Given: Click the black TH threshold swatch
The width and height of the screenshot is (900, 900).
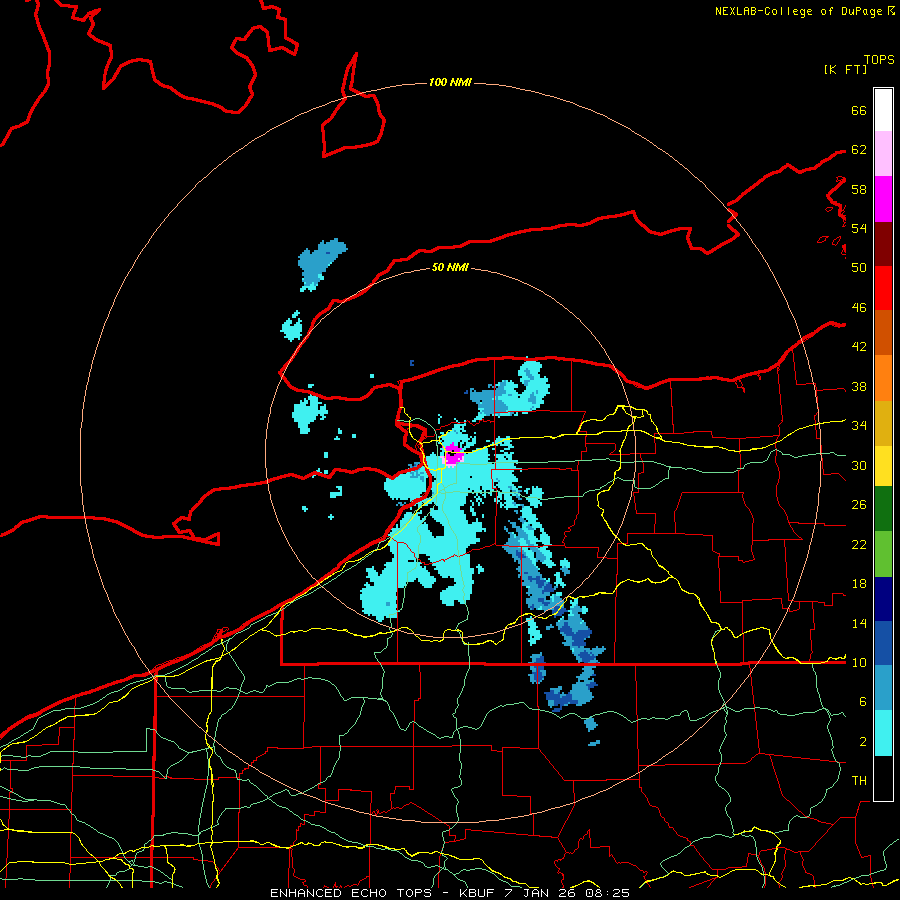Looking at the screenshot, I should [x=883, y=778].
